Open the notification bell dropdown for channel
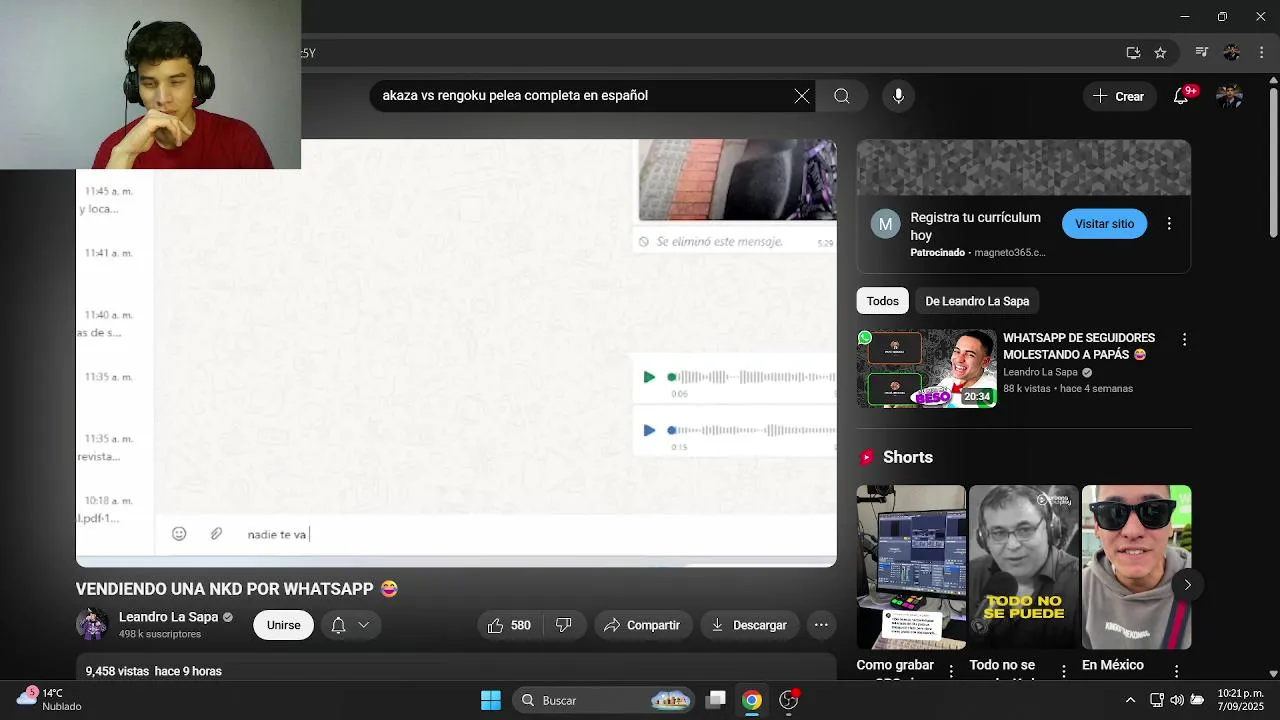1280x720 pixels. coord(350,625)
